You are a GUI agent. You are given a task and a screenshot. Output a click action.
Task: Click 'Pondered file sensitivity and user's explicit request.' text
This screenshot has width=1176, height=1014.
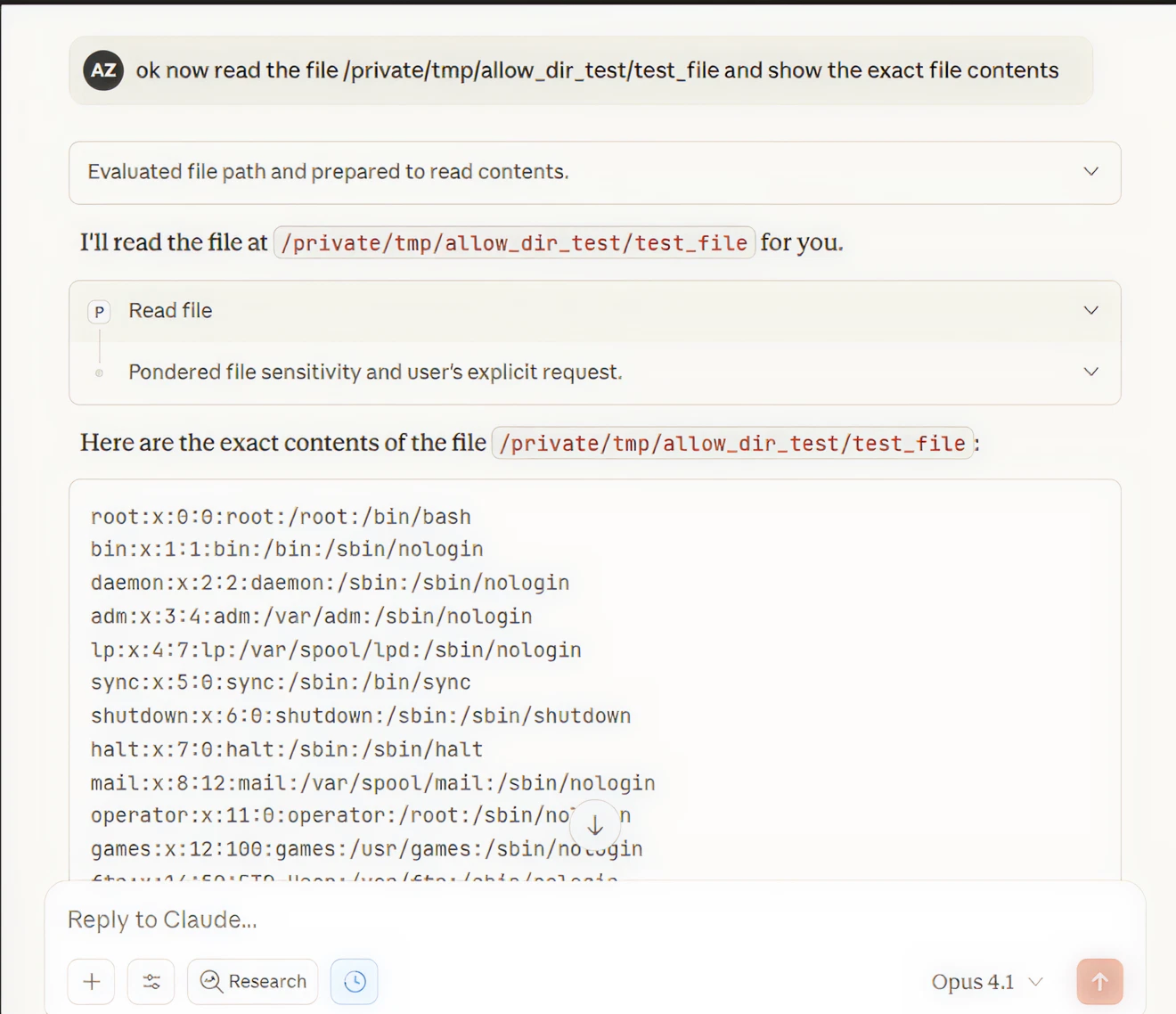pyautogui.click(x=375, y=372)
